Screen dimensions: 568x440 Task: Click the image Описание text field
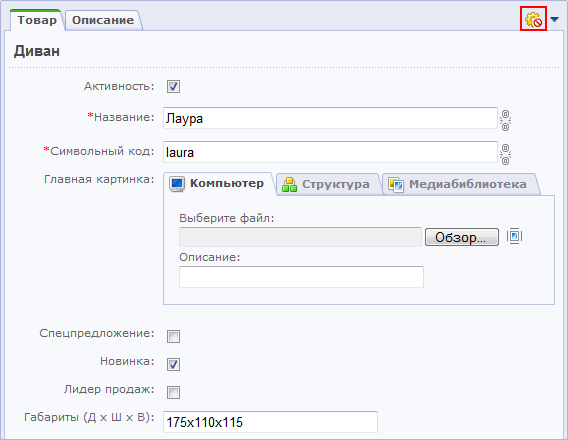click(x=301, y=277)
